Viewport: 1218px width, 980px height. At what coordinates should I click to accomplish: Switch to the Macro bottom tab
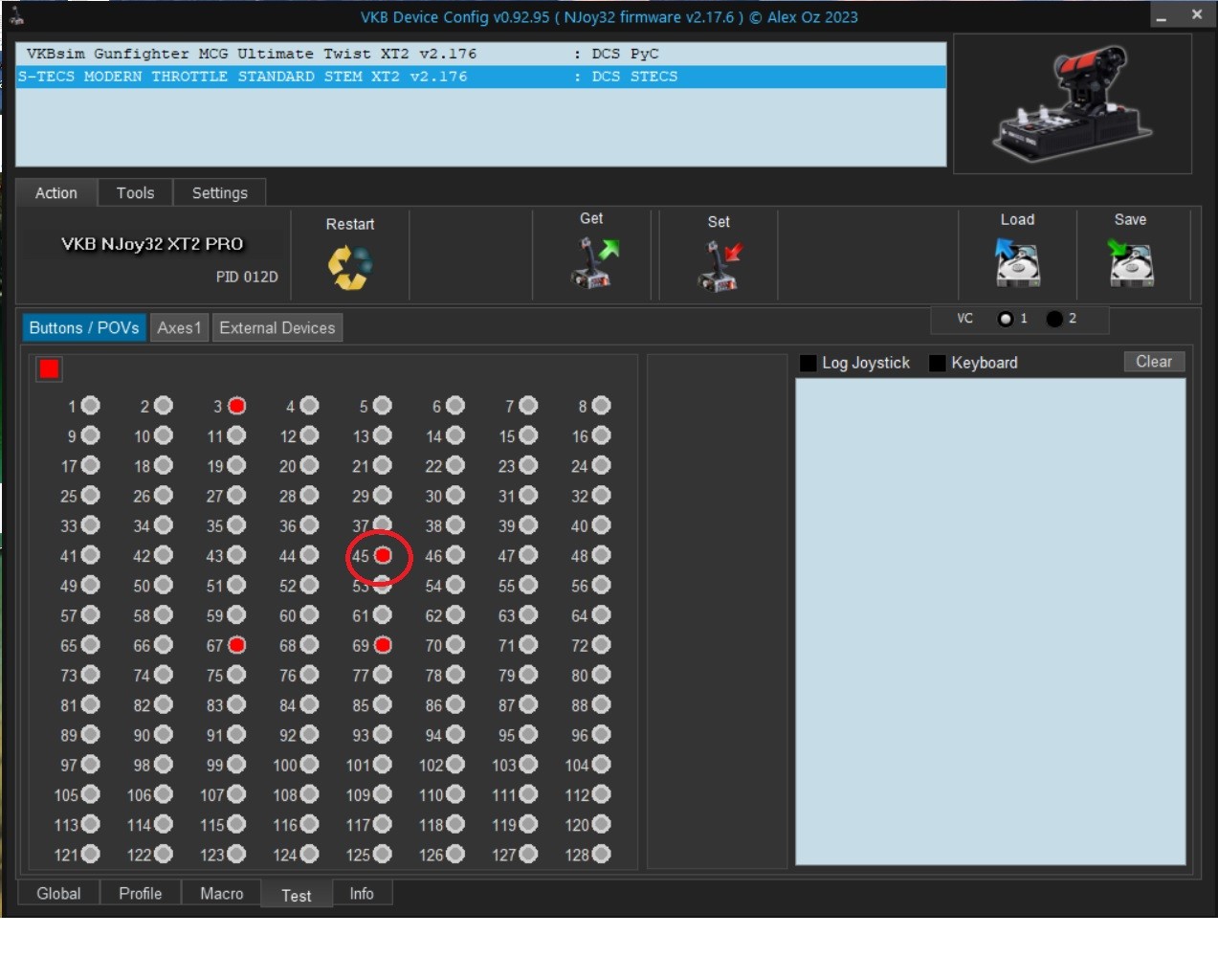tap(222, 893)
